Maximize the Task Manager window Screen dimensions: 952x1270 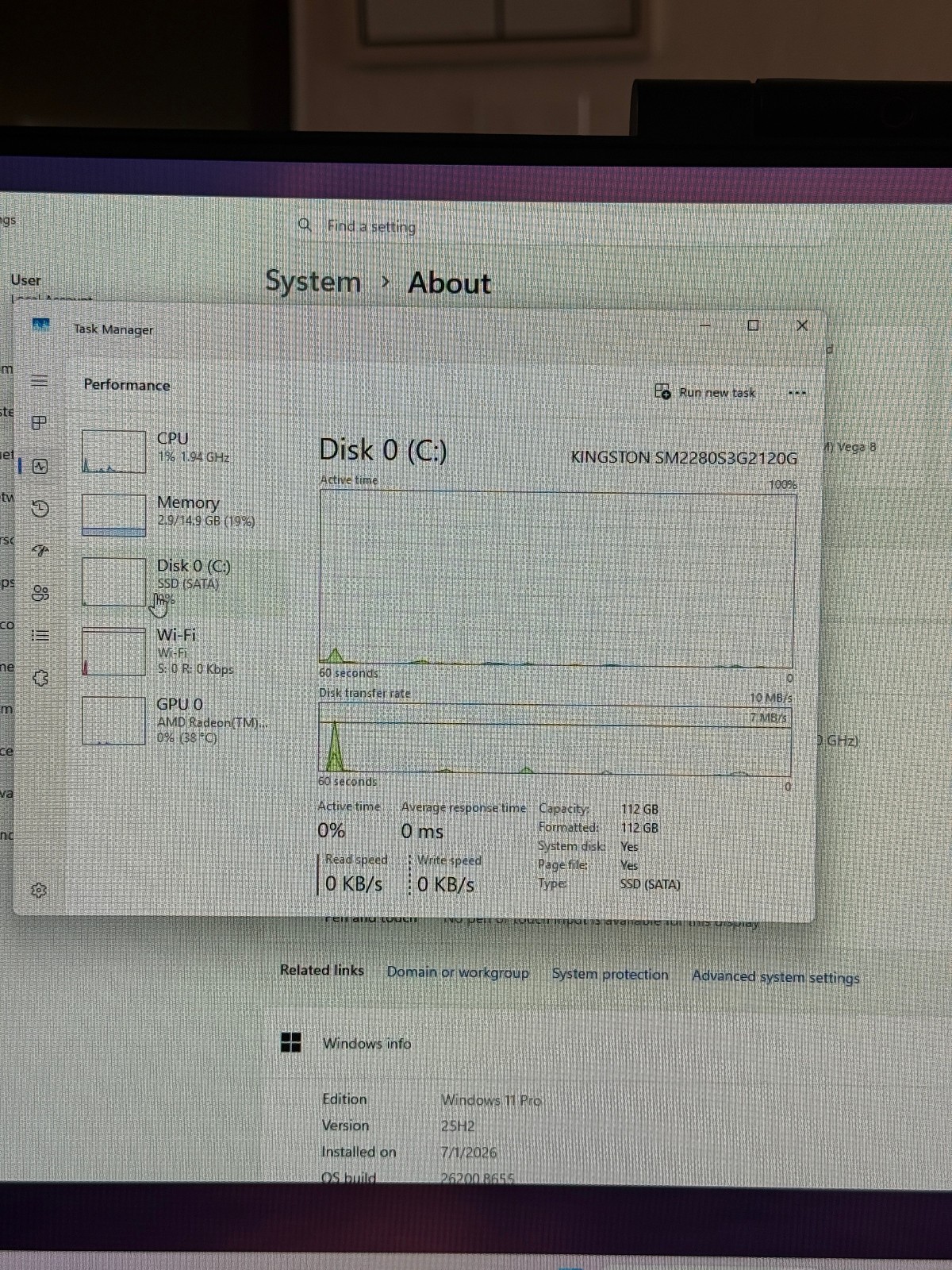tap(753, 325)
